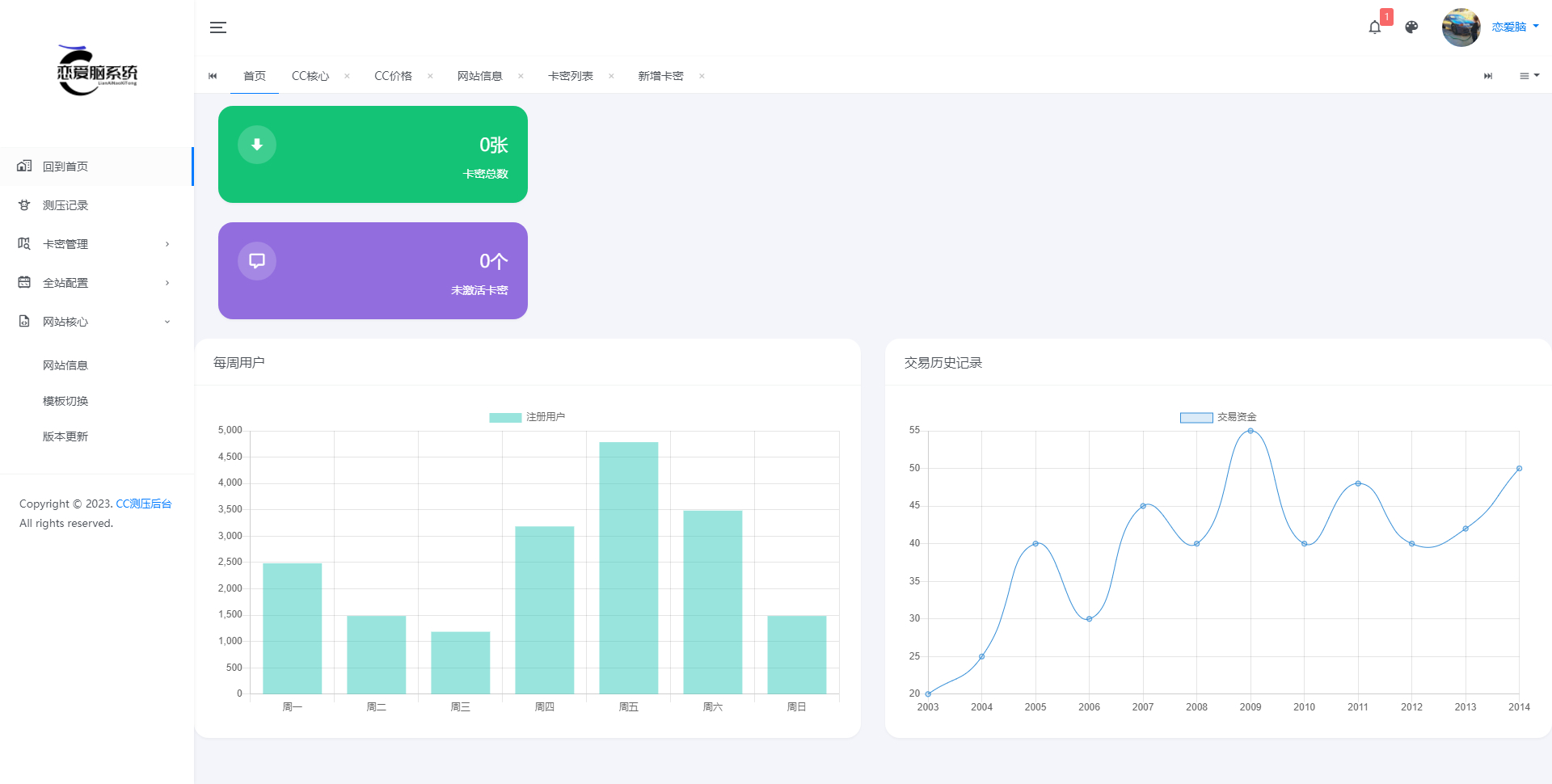Screen dimensions: 1552x784
Task: Switch to the 卡密列表 tab
Action: point(570,76)
